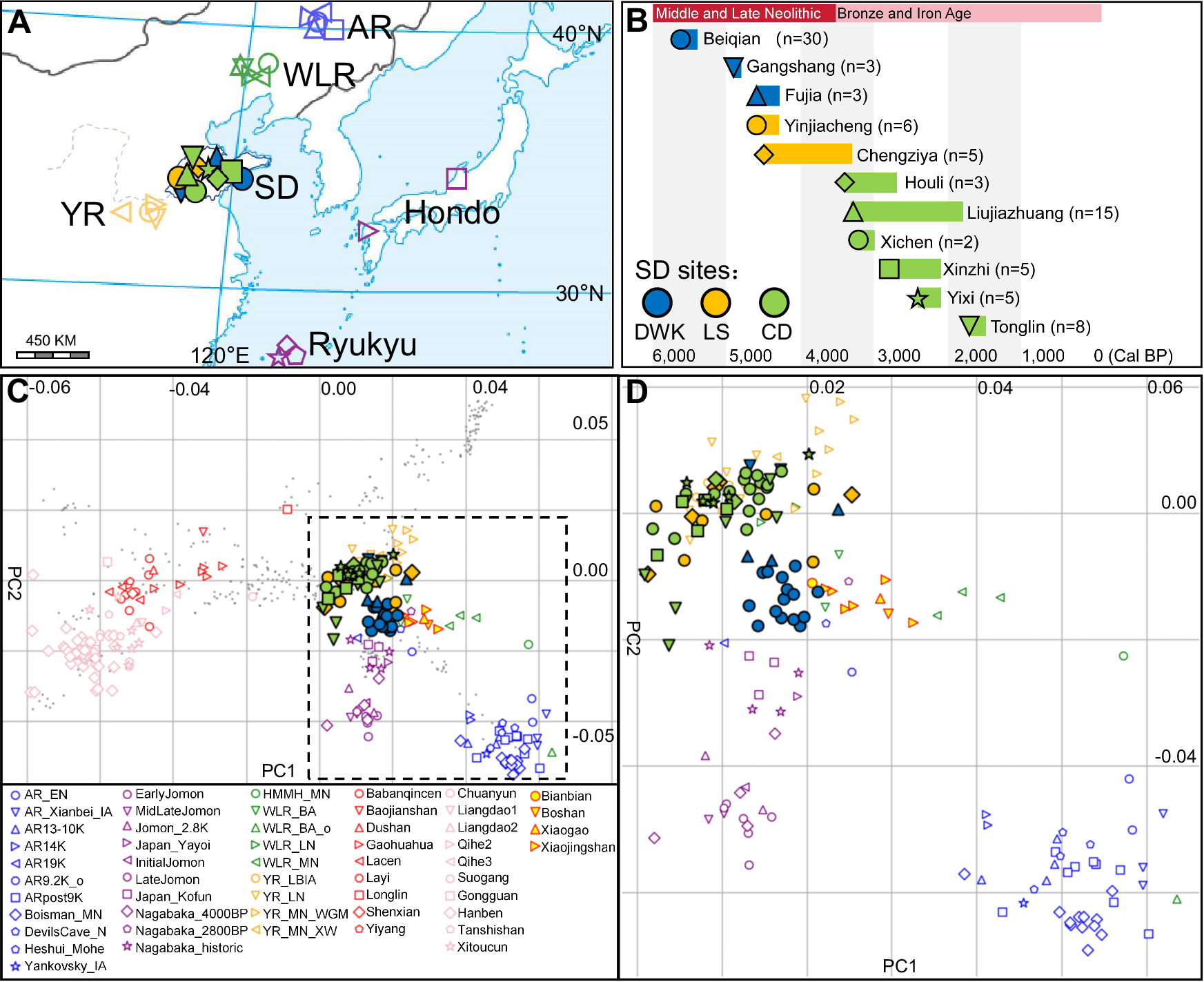This screenshot has height=982, width=1204.
Task: Click the Gaohuahua legend label
Action: pos(399,845)
